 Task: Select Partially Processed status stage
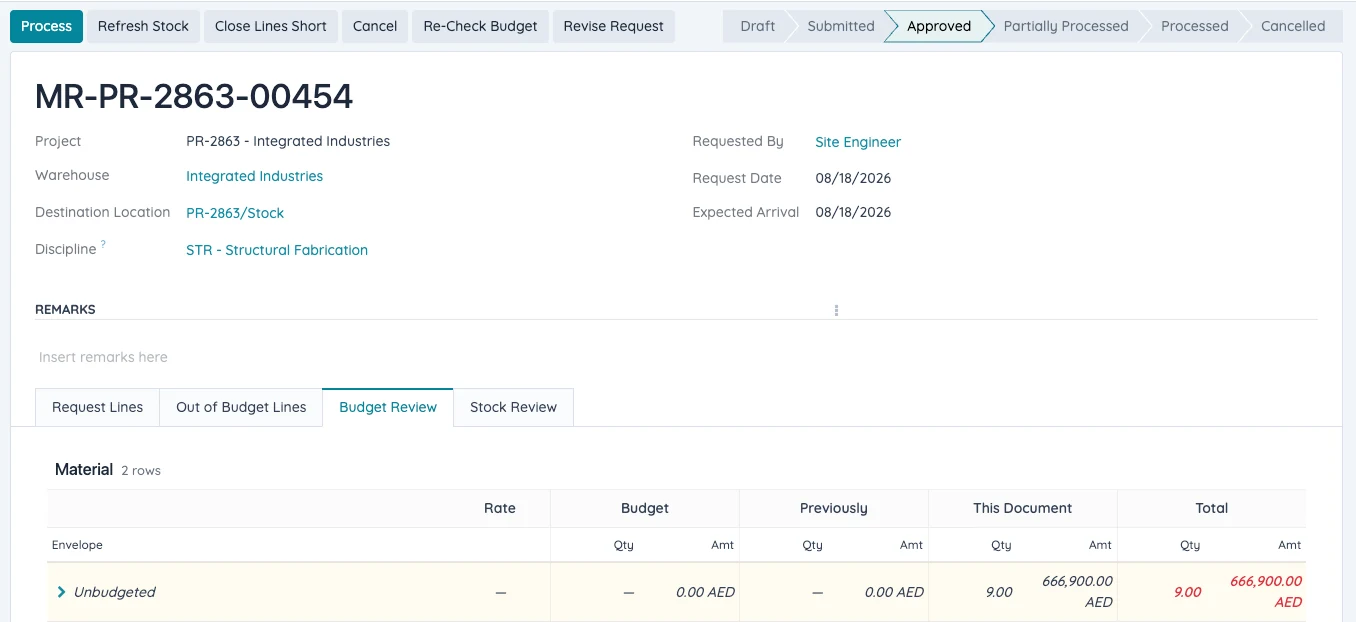[1065, 26]
